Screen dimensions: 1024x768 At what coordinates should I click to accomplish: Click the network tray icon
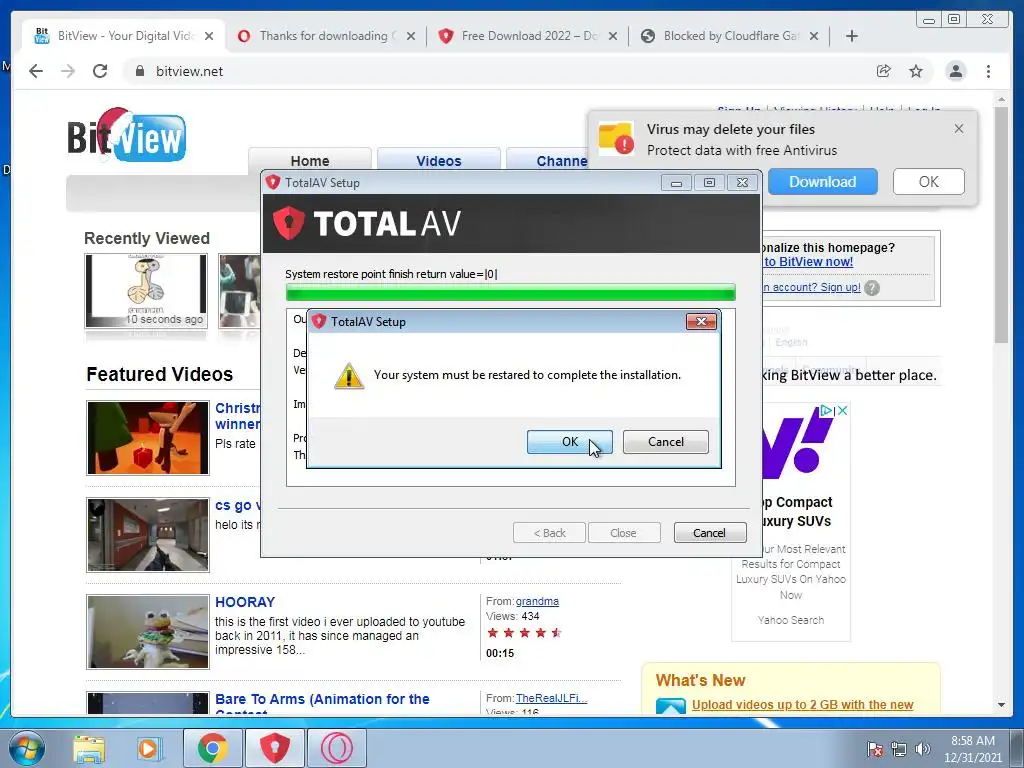899,749
